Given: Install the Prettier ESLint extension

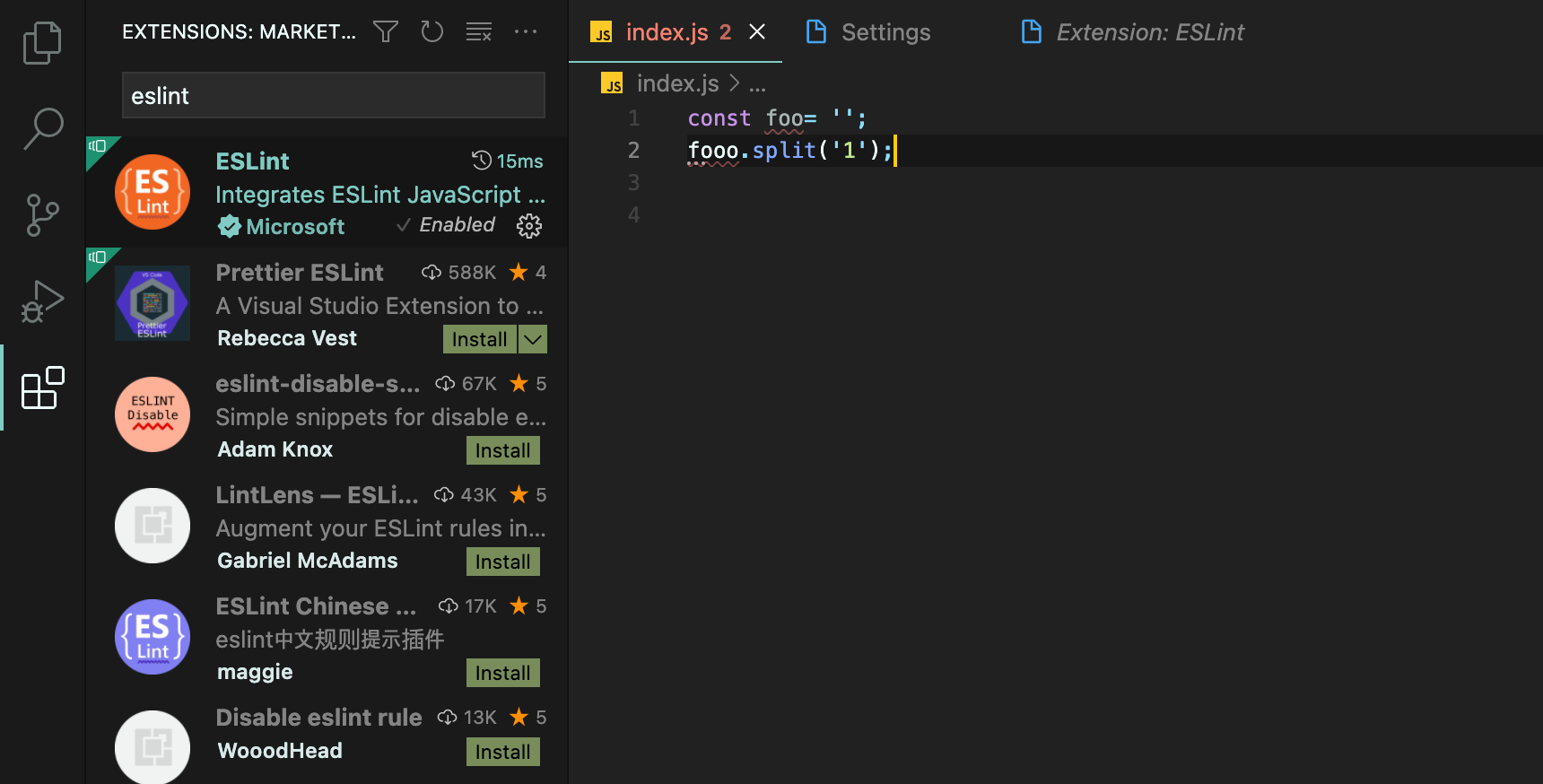Looking at the screenshot, I should [x=480, y=339].
